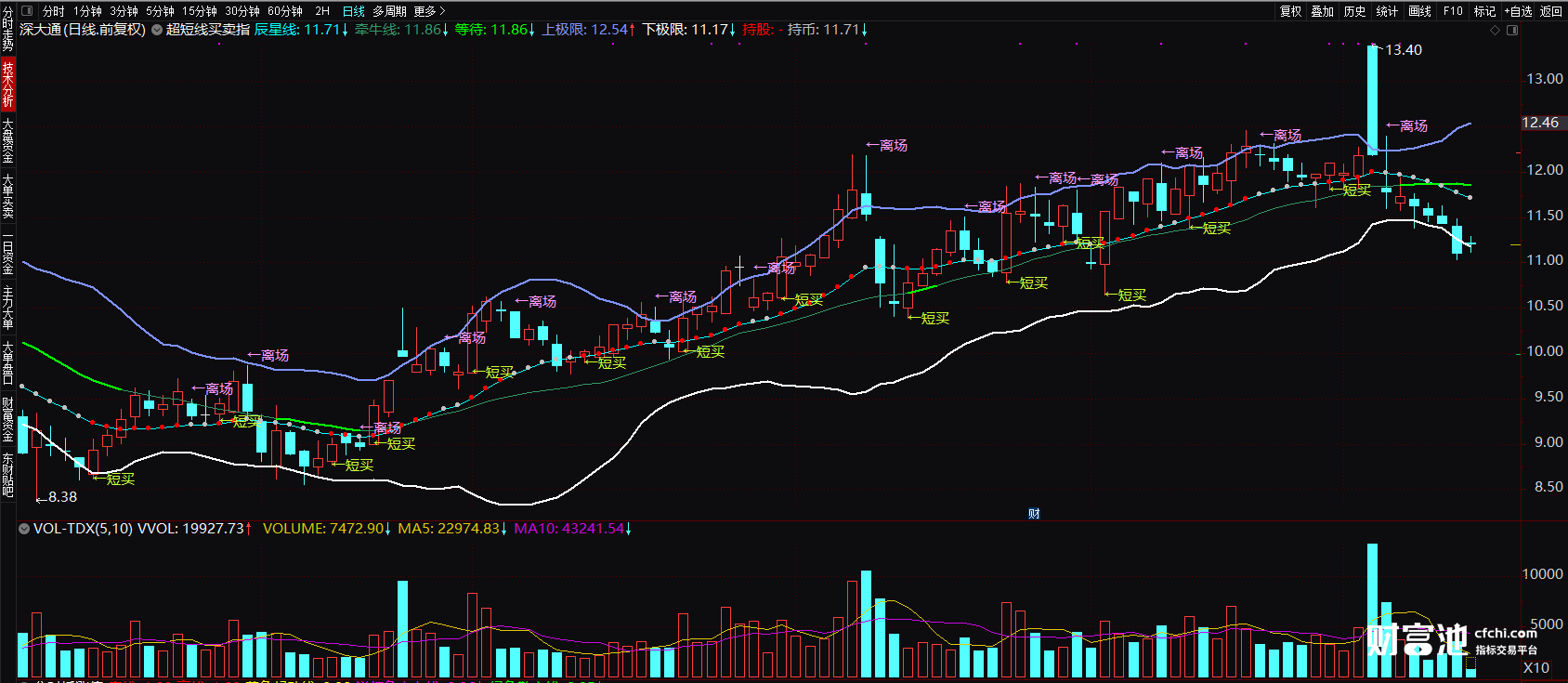Select 技术分析 sidebar tab
Image resolution: width=1568 pixels, height=683 pixels.
coord(7,84)
